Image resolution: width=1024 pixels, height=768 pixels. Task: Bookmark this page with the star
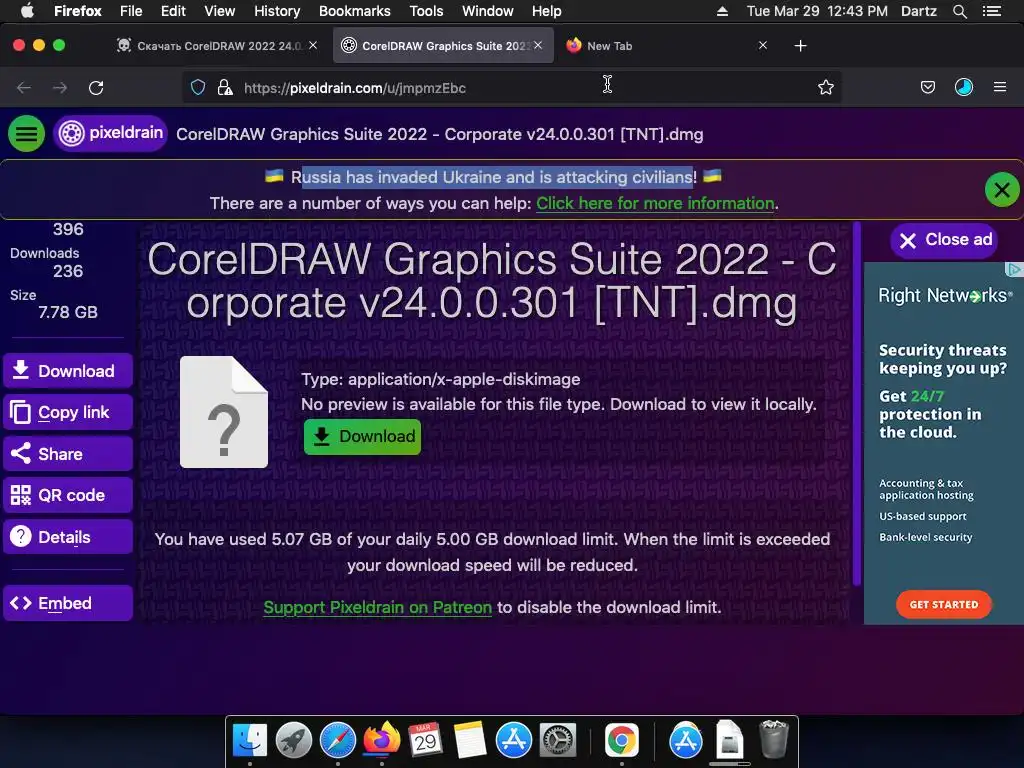tap(825, 88)
